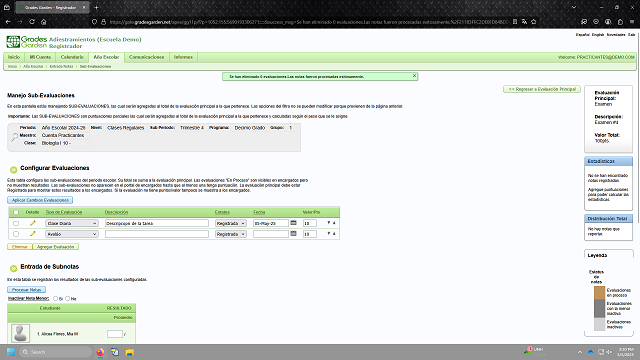
Task: Click the Eliminar button
Action: [x=20, y=247]
